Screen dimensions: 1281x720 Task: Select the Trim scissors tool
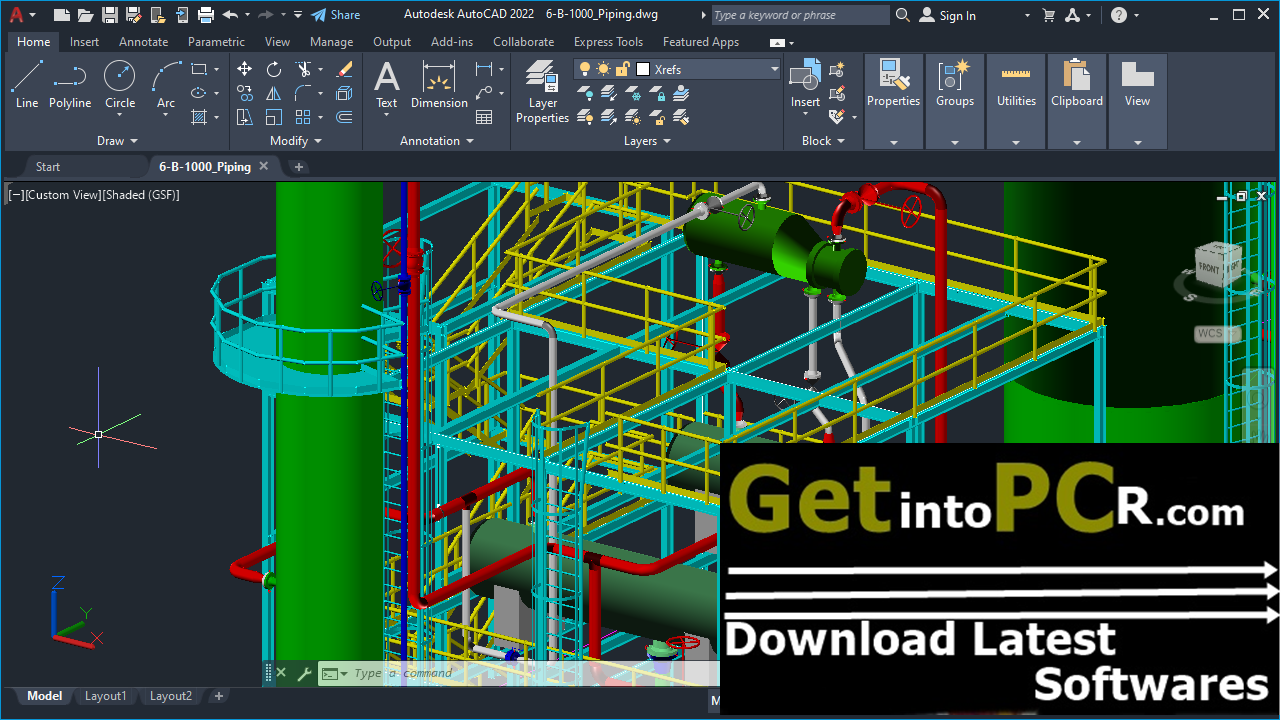click(303, 69)
